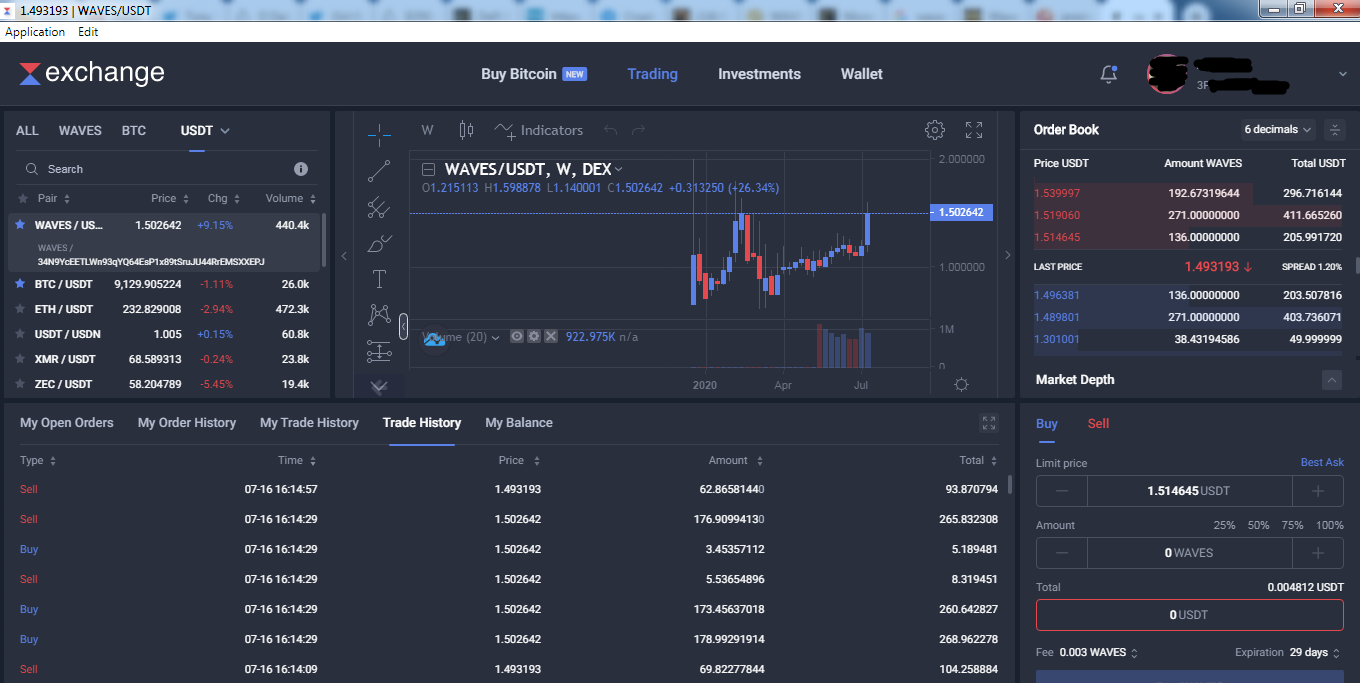Set limit price to Best Ask
Screen dimensions: 1360x683
(1322, 462)
